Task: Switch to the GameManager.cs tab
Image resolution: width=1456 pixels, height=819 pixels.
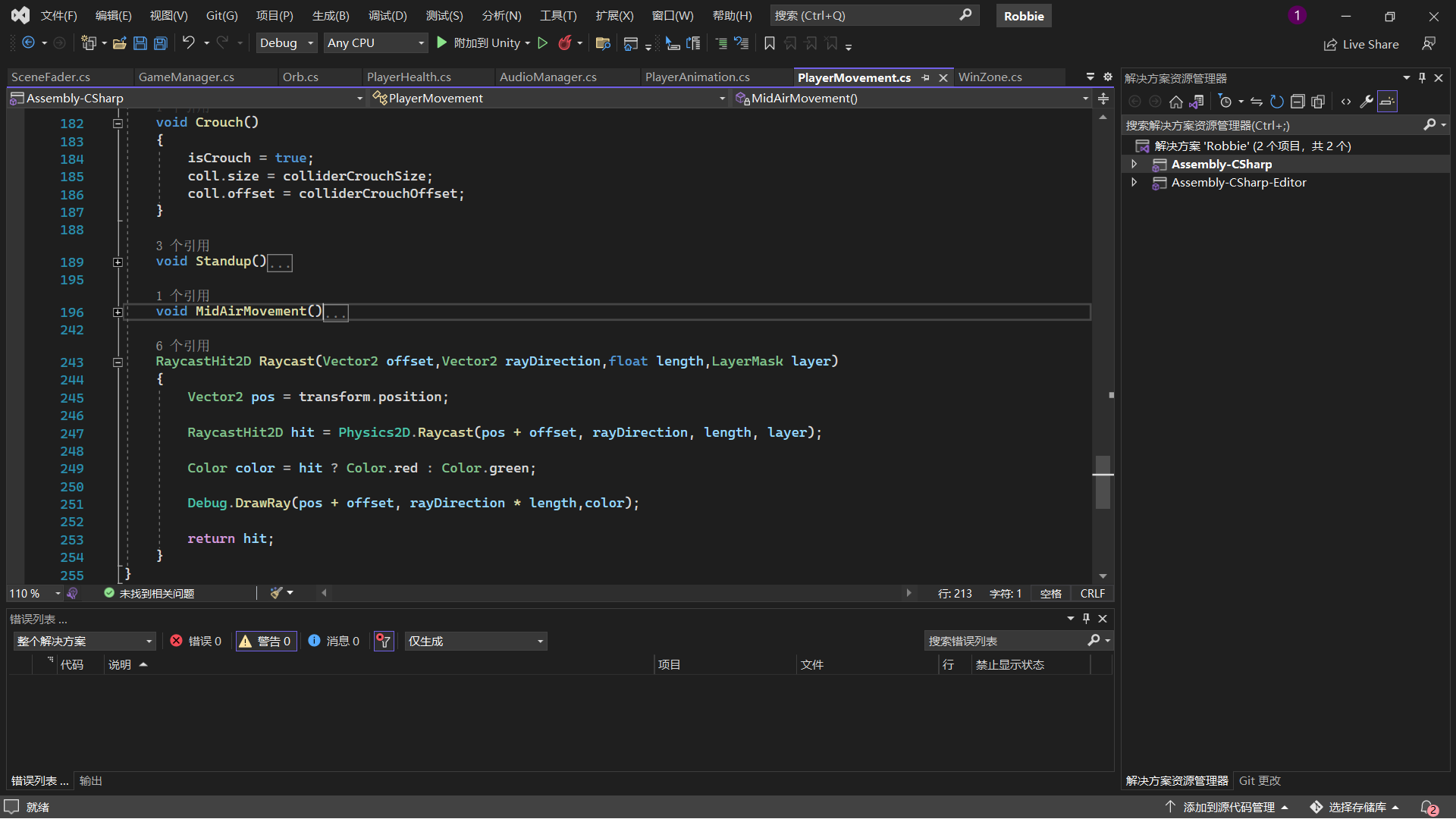Action: click(186, 77)
